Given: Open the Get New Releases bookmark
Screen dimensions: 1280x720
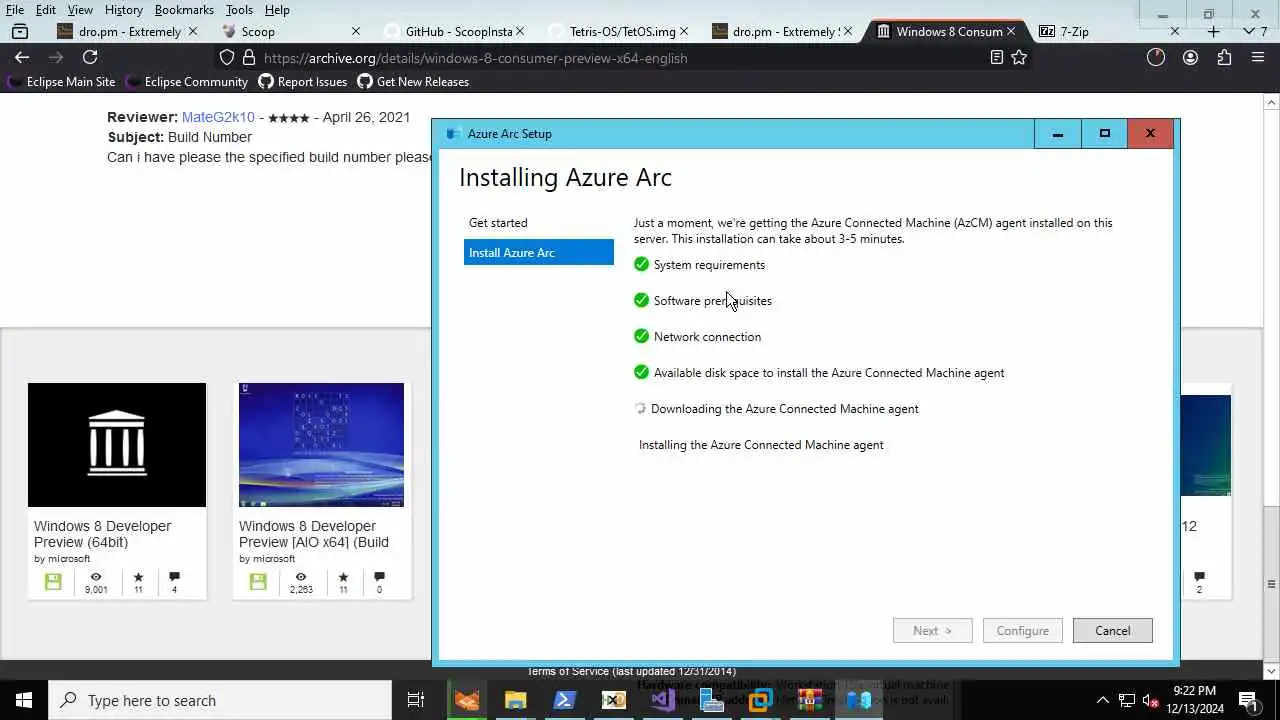Looking at the screenshot, I should click(x=413, y=82).
